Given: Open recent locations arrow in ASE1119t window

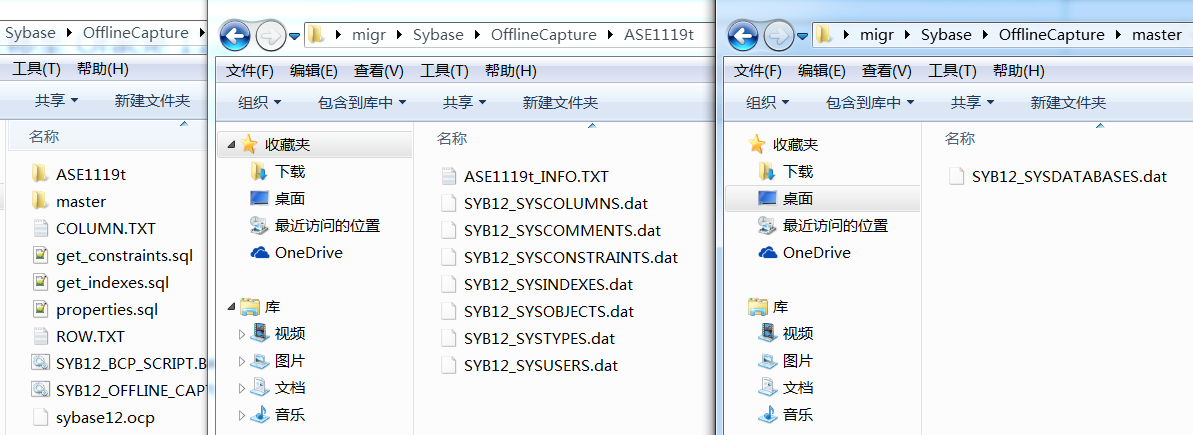Looking at the screenshot, I should coord(295,36).
